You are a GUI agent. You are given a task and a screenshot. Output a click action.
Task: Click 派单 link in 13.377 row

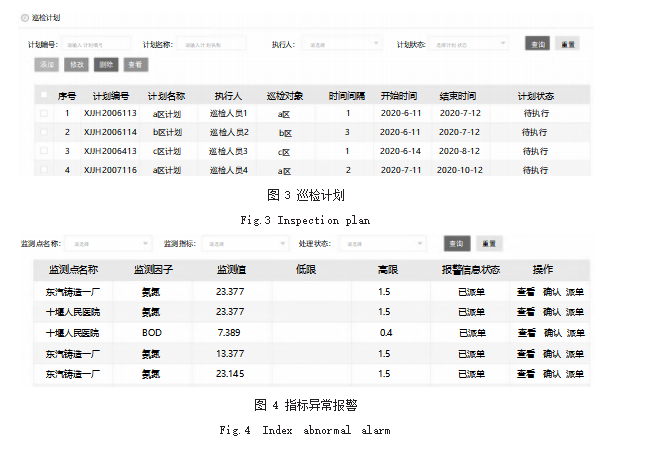click(575, 354)
